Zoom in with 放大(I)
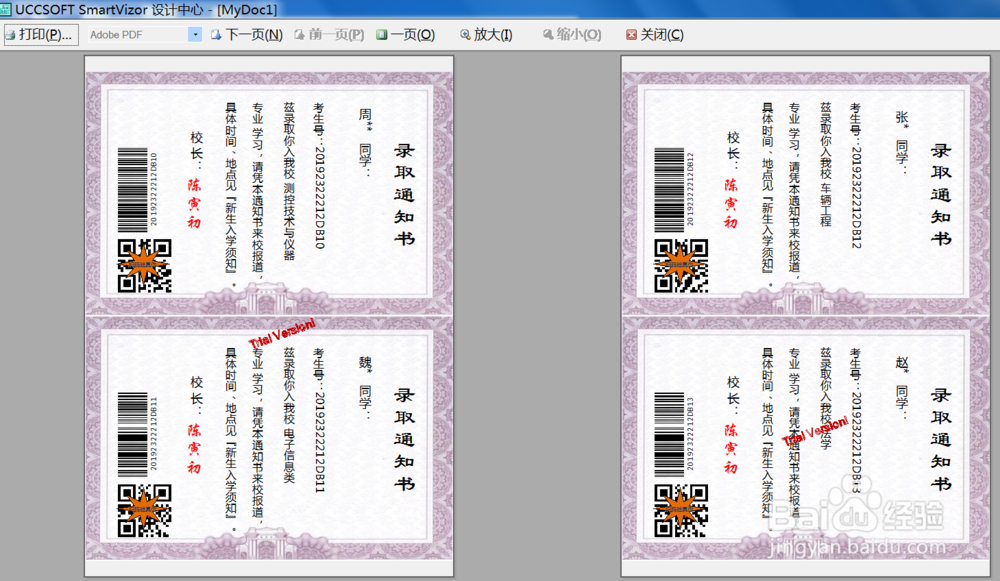The image size is (1000, 581). (487, 34)
